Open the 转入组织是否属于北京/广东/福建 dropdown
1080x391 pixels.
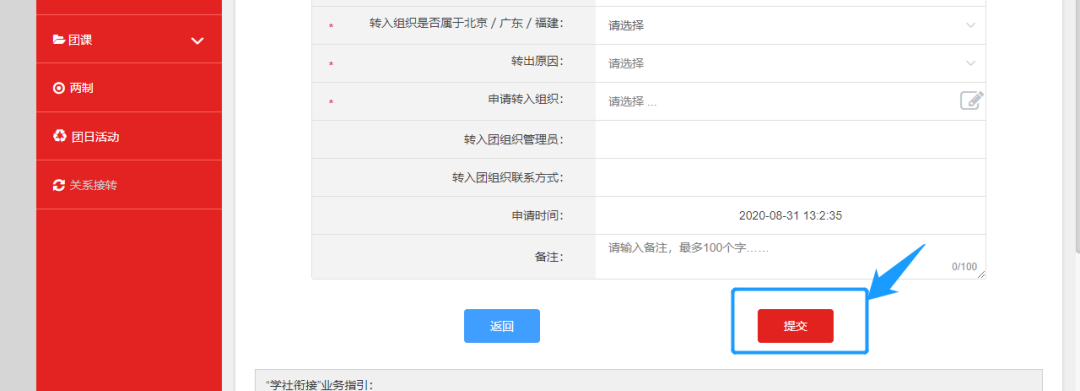[x=790, y=25]
